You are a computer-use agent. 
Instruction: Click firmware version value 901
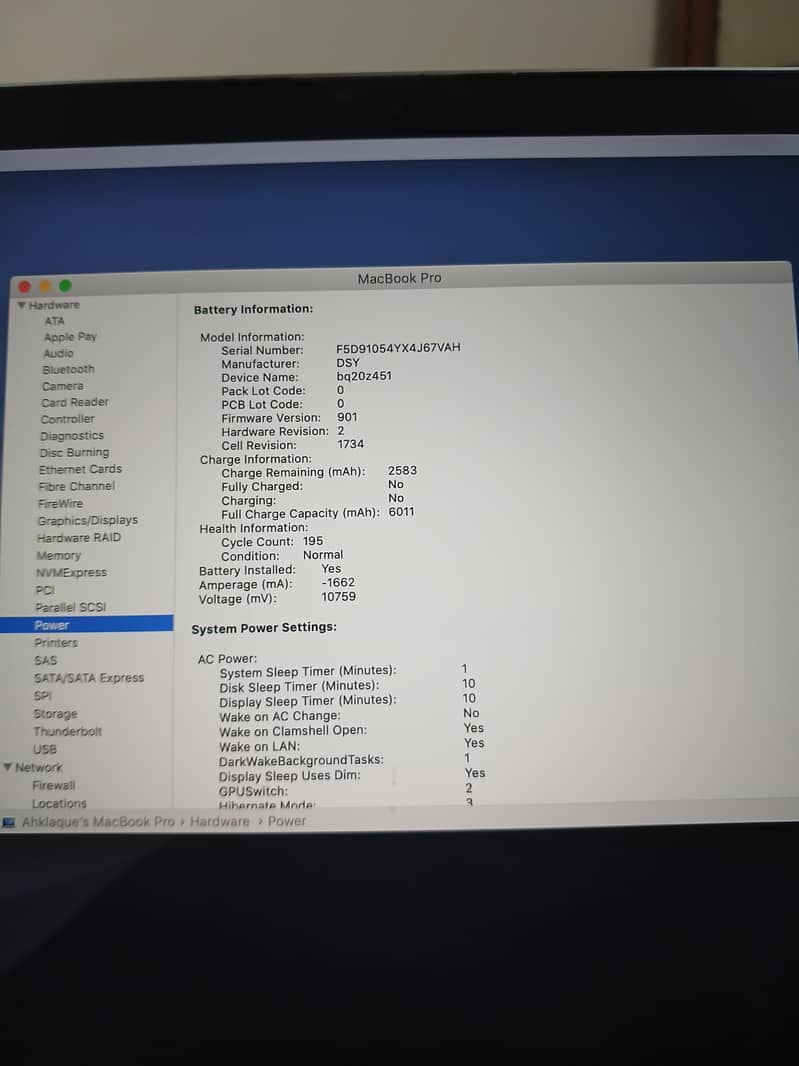point(347,417)
